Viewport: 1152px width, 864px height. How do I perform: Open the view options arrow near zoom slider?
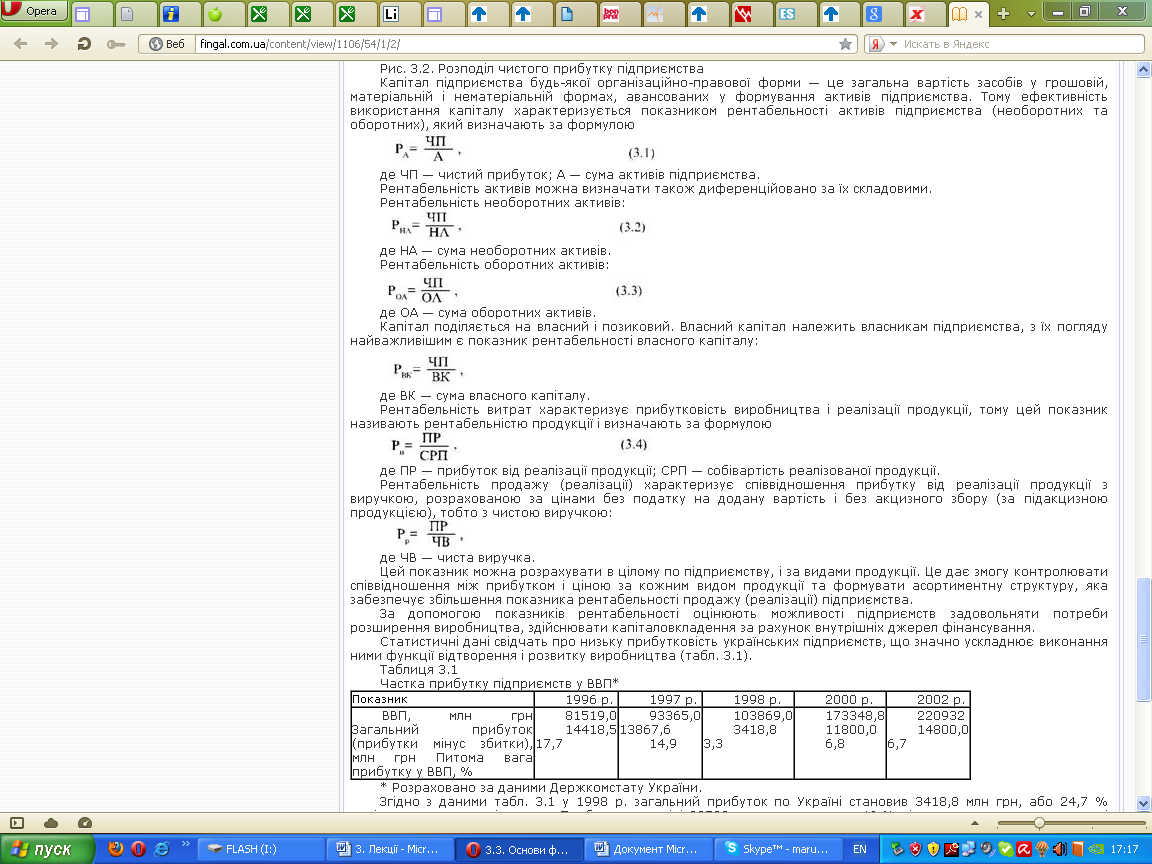point(975,823)
